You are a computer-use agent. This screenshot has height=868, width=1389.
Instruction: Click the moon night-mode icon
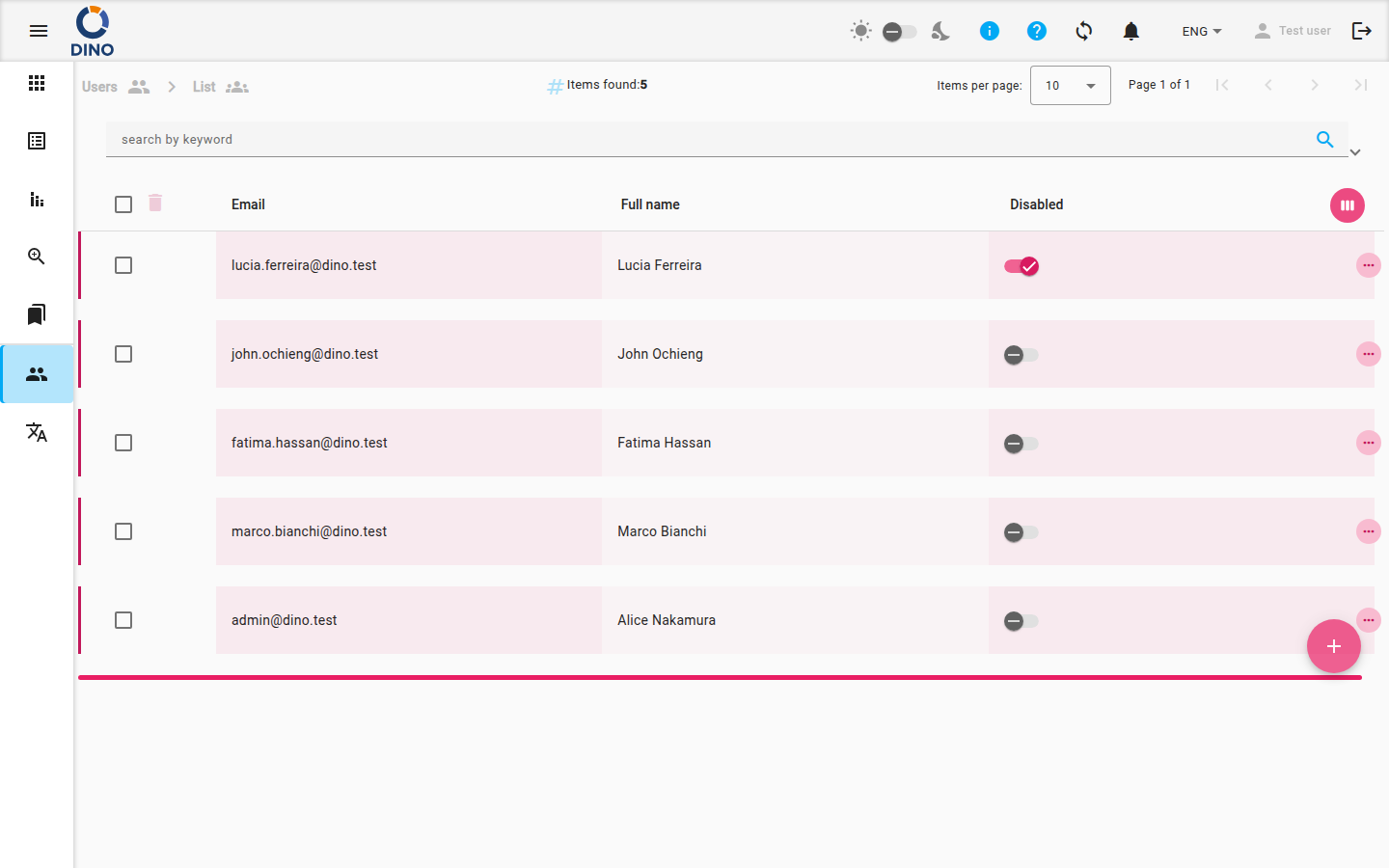click(940, 31)
